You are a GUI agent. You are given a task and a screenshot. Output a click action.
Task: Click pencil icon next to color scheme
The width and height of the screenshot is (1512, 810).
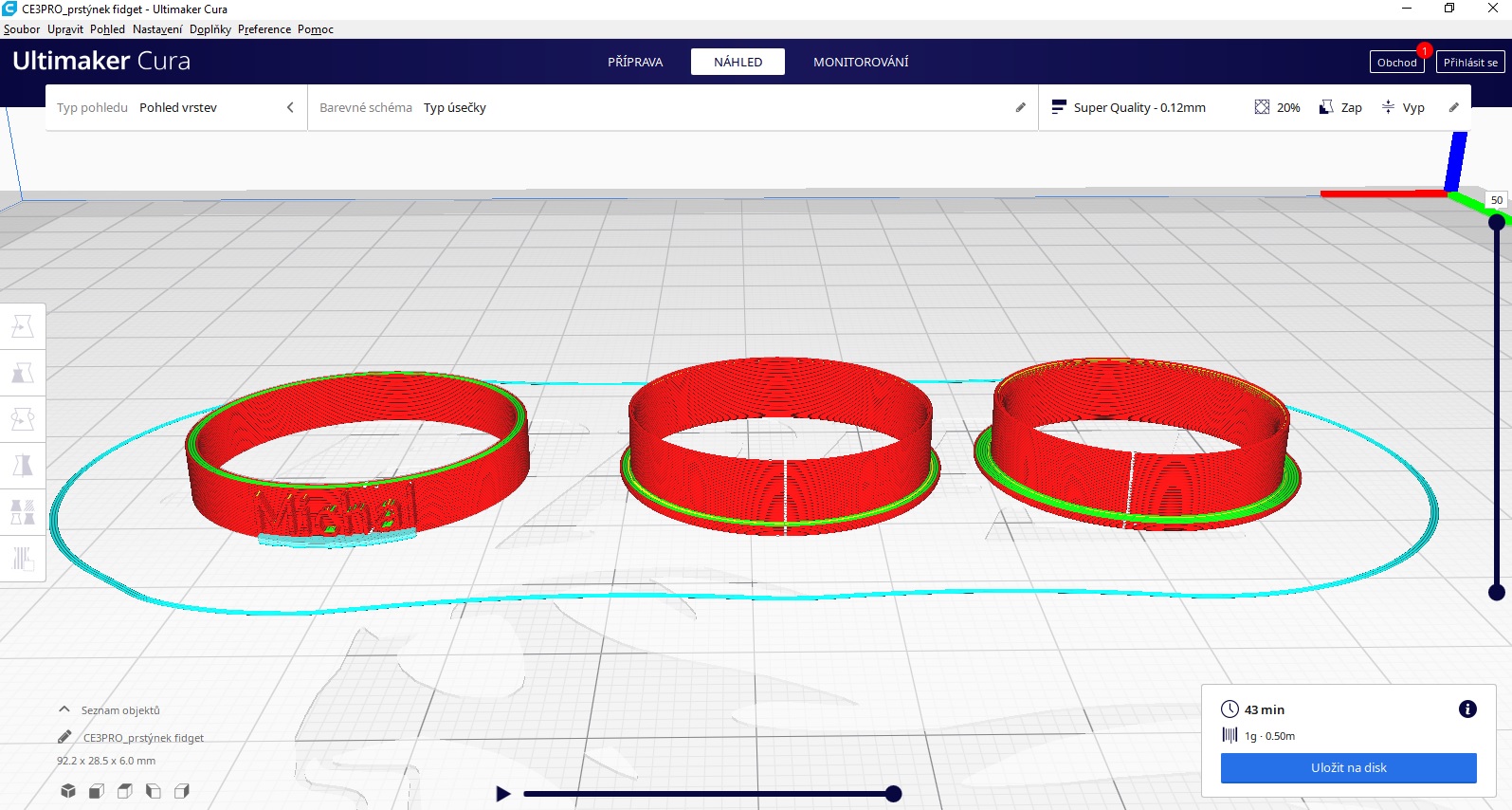pyautogui.click(x=1021, y=107)
